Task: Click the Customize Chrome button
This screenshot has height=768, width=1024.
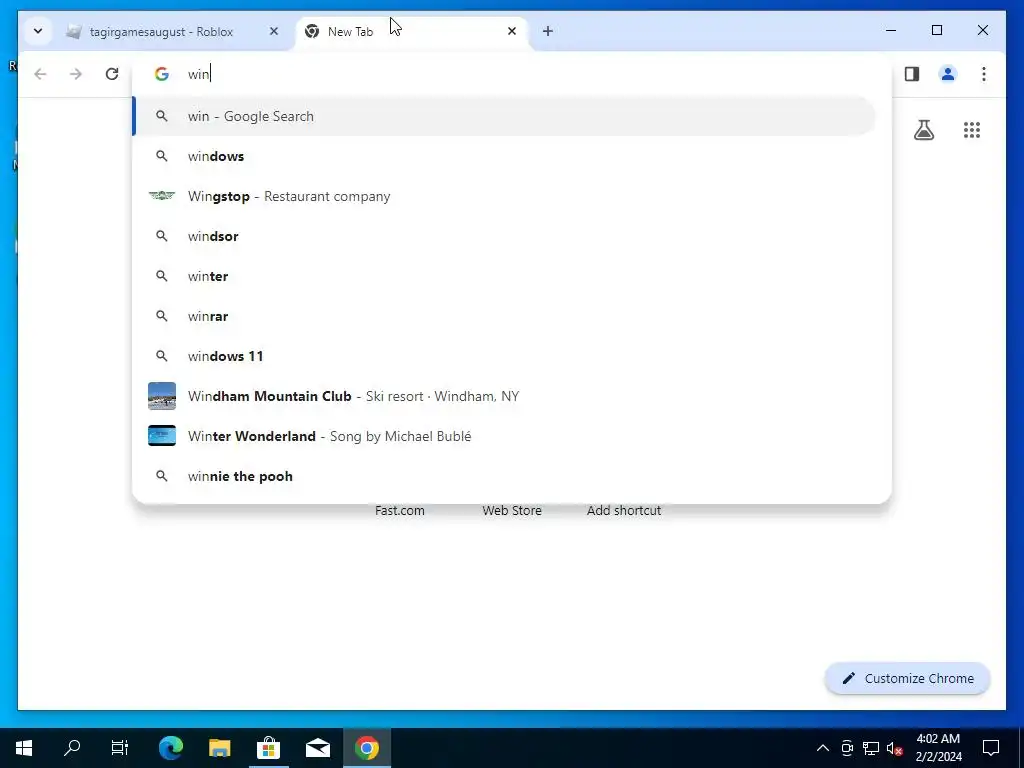Action: pos(908,679)
